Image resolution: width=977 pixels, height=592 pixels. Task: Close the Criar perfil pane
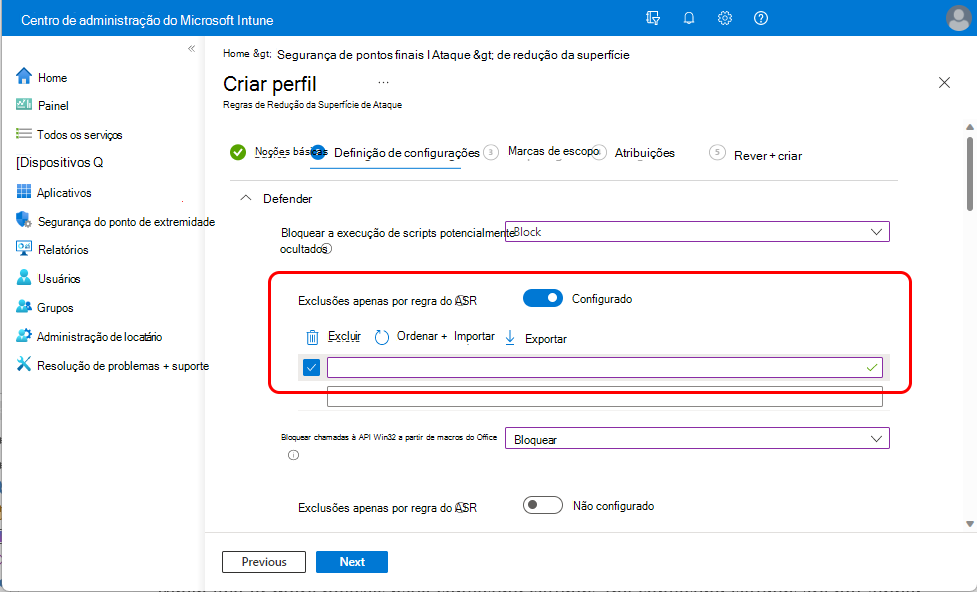[x=945, y=82]
